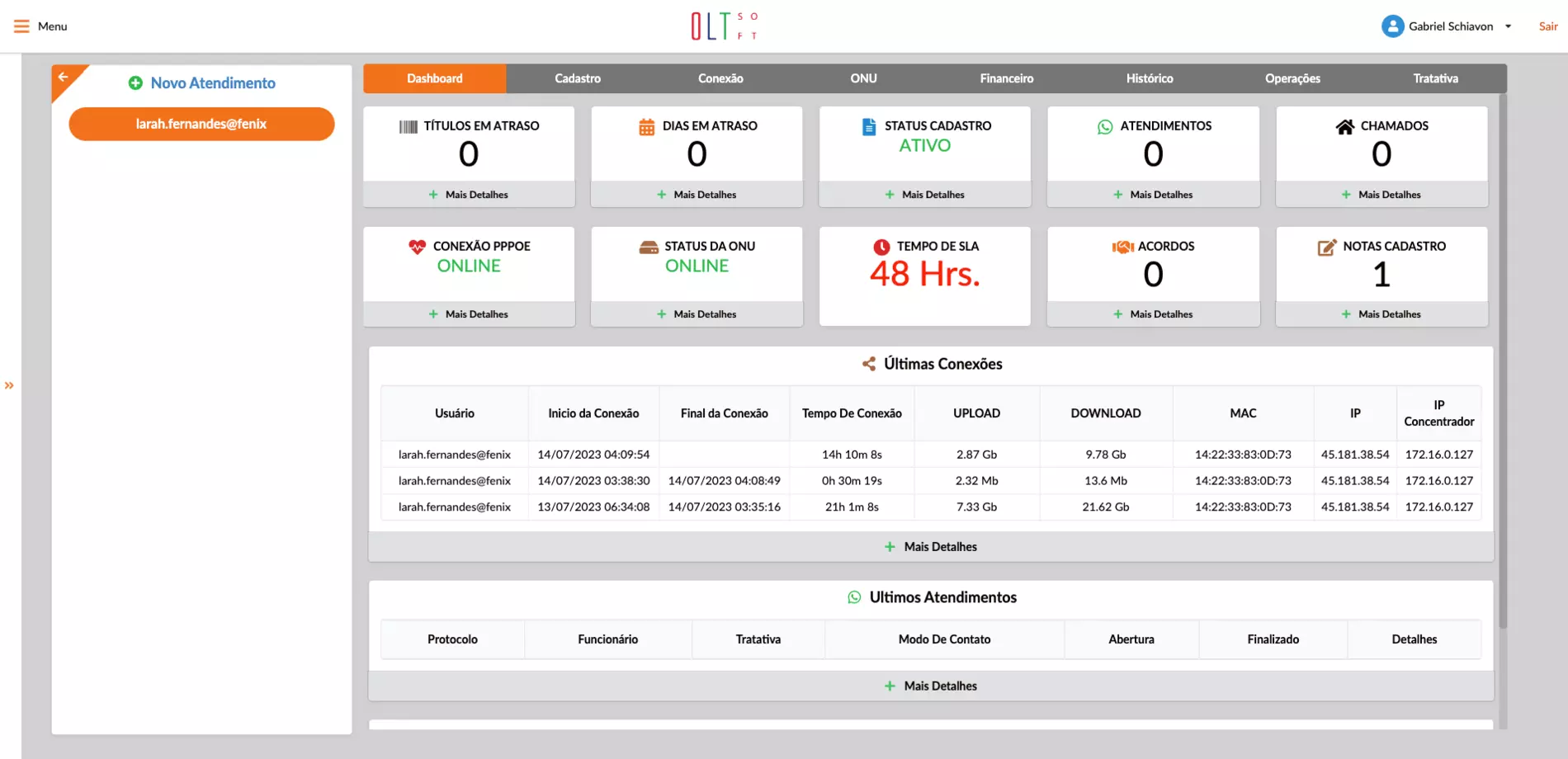Expand Mais Detalhes for Notas Cadastro
This screenshot has width=1568, height=759.
coord(1381,314)
